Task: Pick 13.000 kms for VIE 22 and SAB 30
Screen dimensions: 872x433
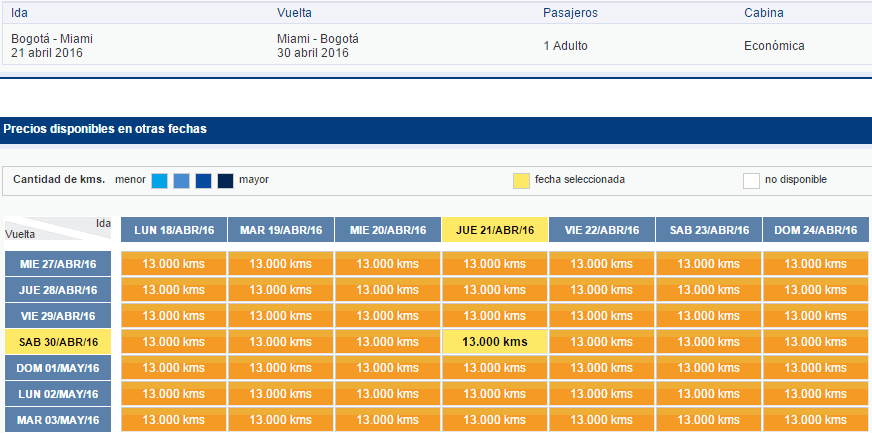Action: click(602, 342)
